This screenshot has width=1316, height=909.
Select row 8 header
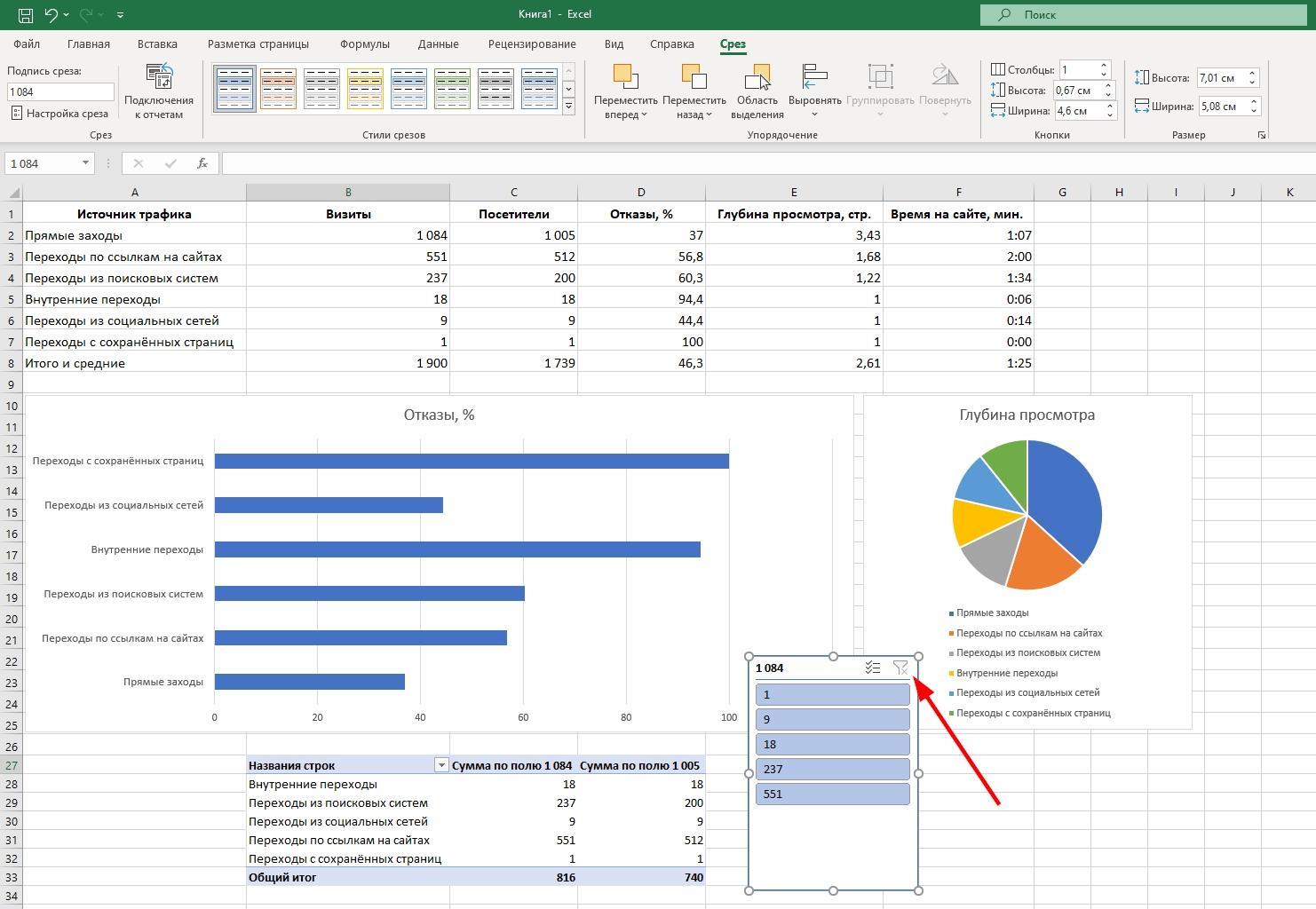coord(12,363)
